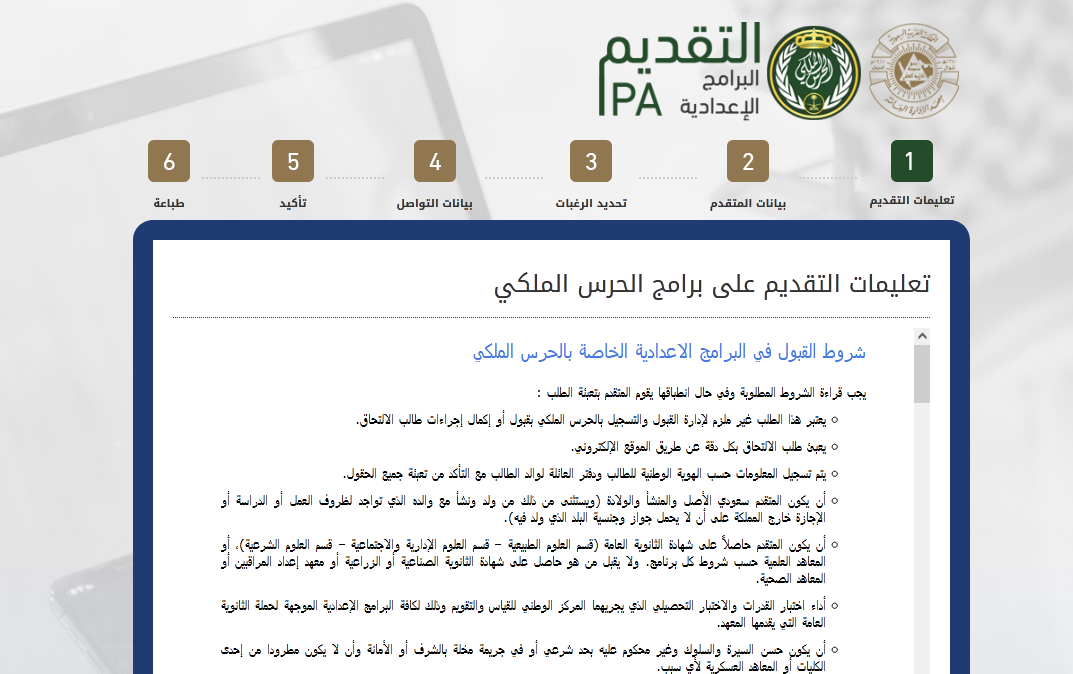
Task: Click the بيانات التواصل step label
Action: (435, 203)
